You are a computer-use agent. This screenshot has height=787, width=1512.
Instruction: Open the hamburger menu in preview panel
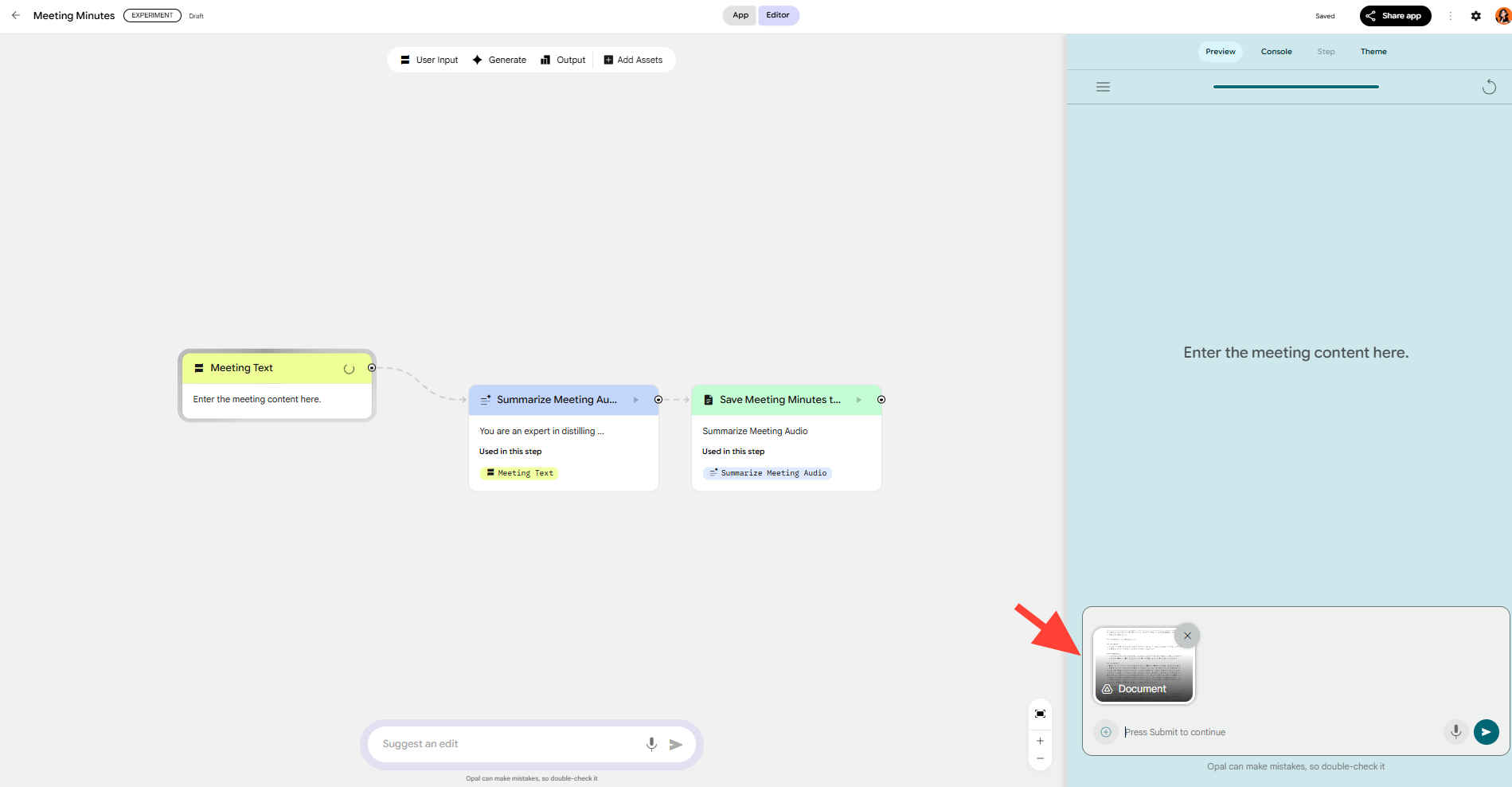click(1103, 87)
